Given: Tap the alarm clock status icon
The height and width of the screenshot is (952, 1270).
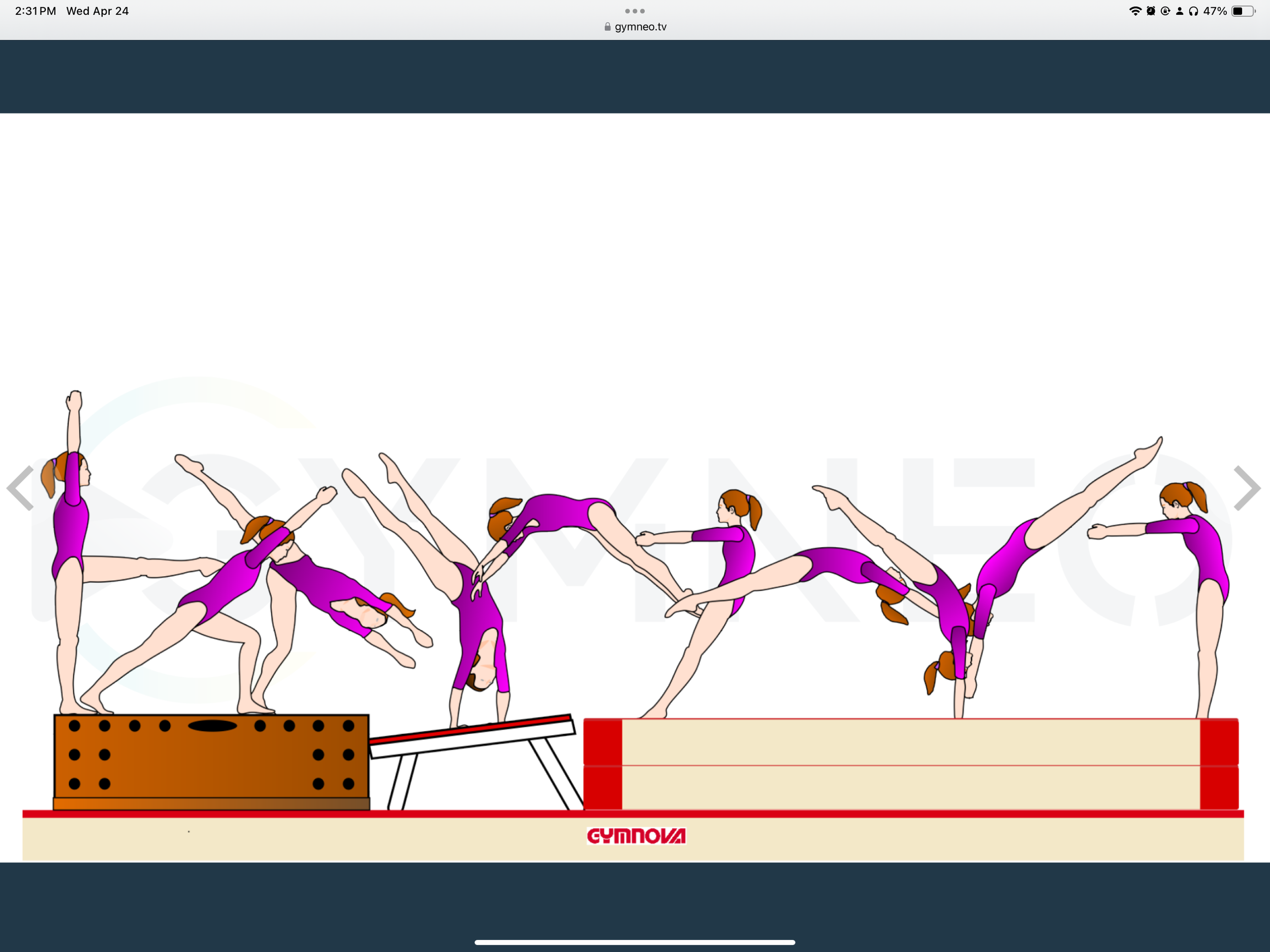Looking at the screenshot, I should tap(1151, 11).
